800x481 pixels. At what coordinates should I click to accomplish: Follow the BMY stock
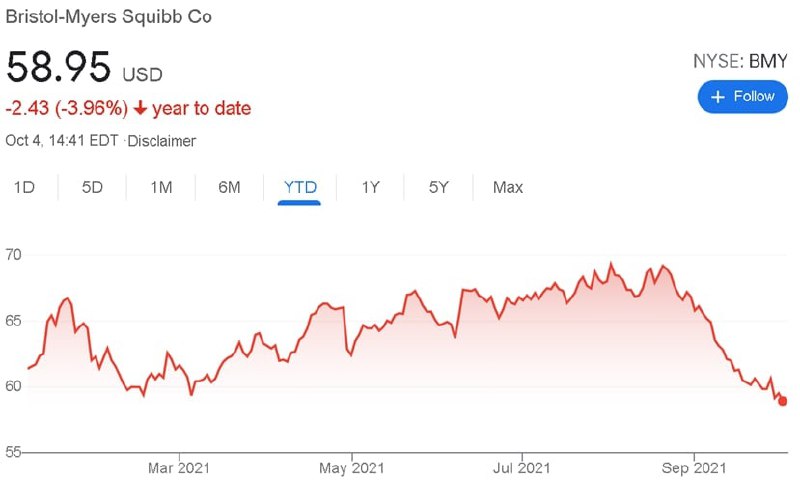(x=742, y=96)
